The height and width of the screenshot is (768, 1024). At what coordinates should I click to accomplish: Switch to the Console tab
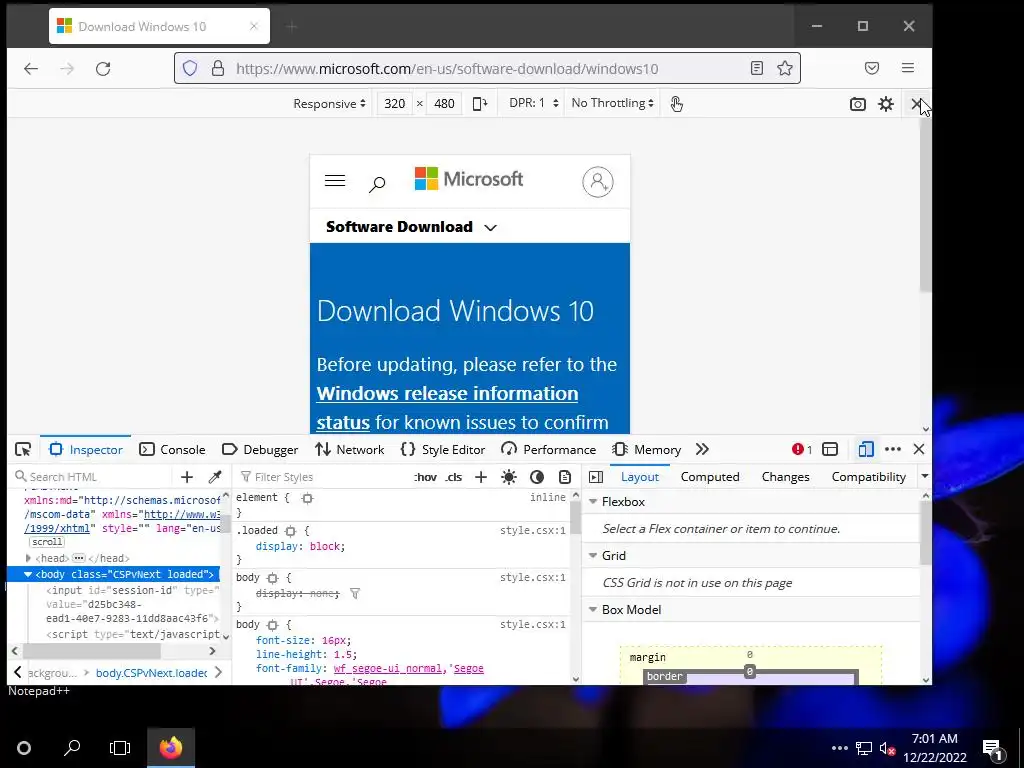172,449
